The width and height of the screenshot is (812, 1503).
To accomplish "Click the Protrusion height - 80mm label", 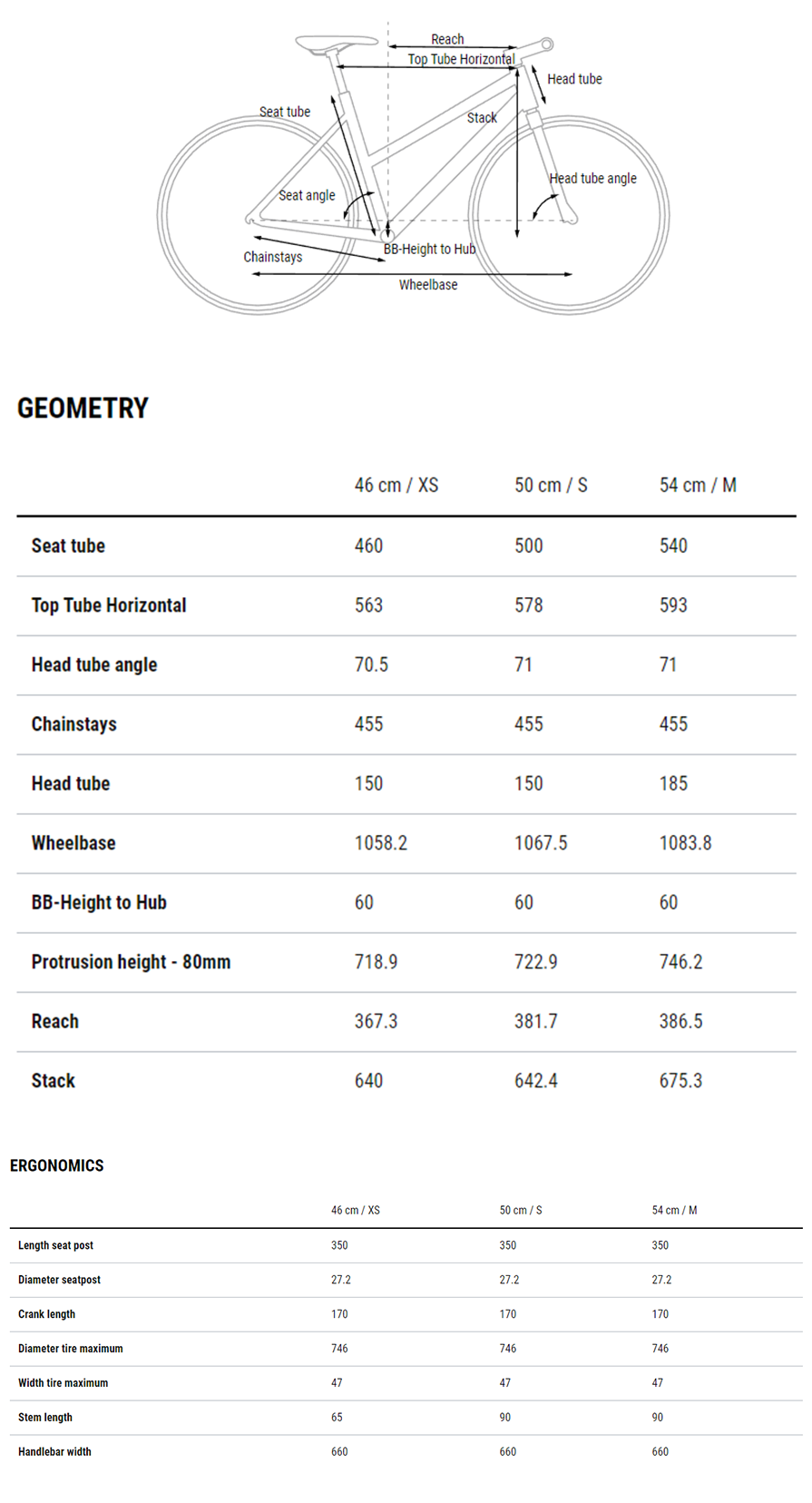I will pyautogui.click(x=131, y=962).
